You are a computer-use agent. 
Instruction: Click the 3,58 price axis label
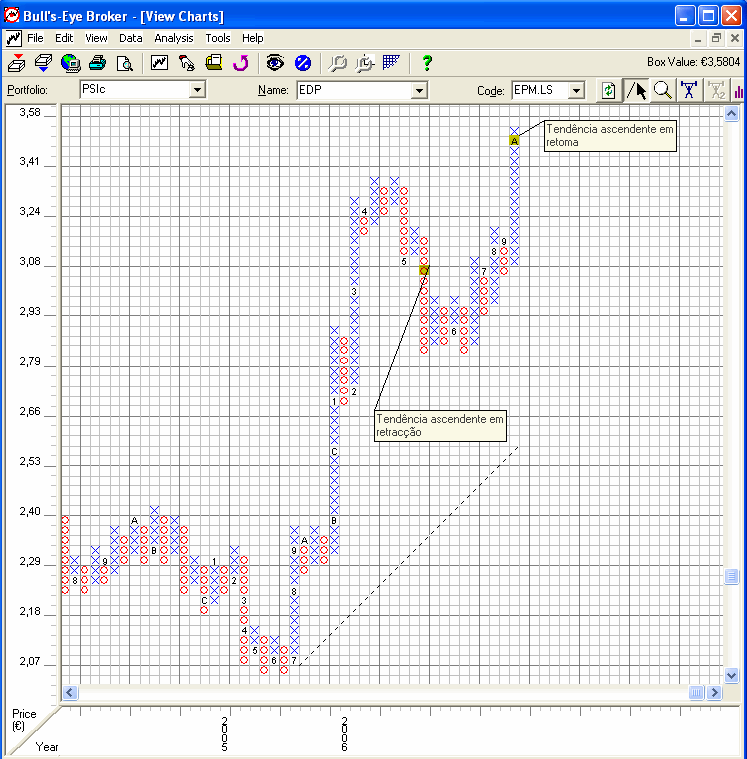(30, 112)
